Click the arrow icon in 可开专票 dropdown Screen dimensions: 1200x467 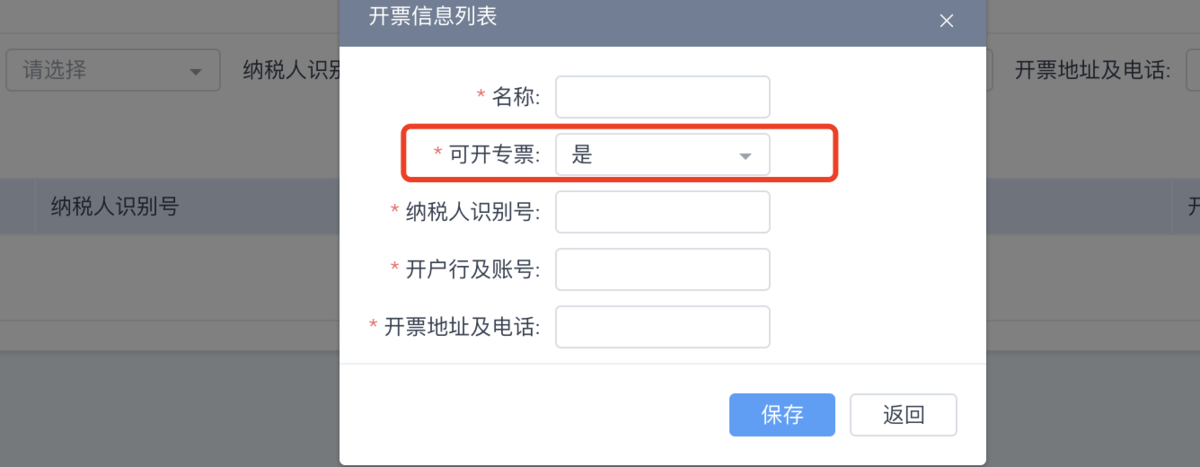744,156
